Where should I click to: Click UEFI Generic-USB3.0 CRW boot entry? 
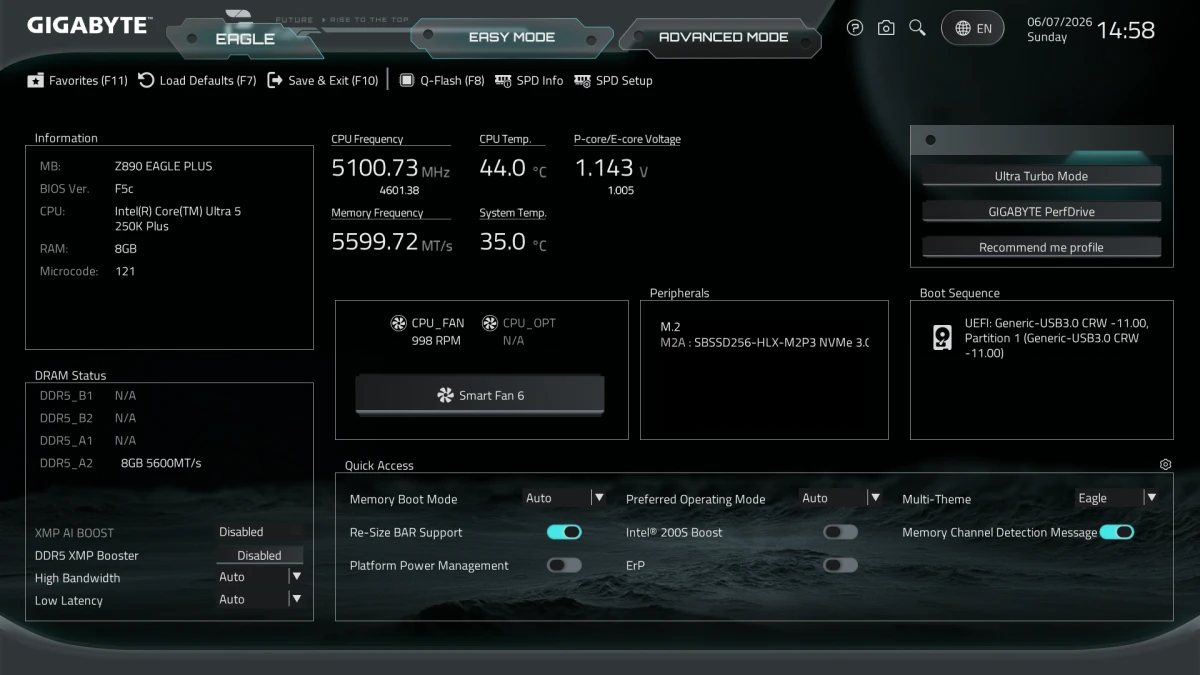coord(1057,338)
